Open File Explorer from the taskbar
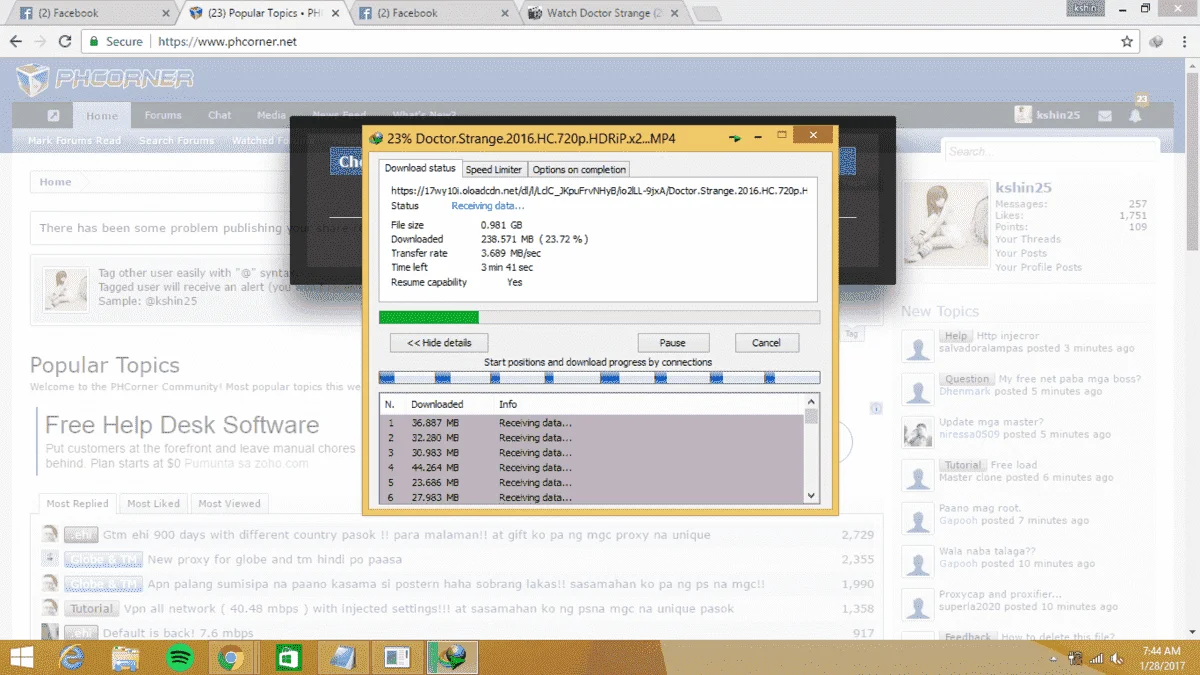The height and width of the screenshot is (675, 1200). click(125, 657)
